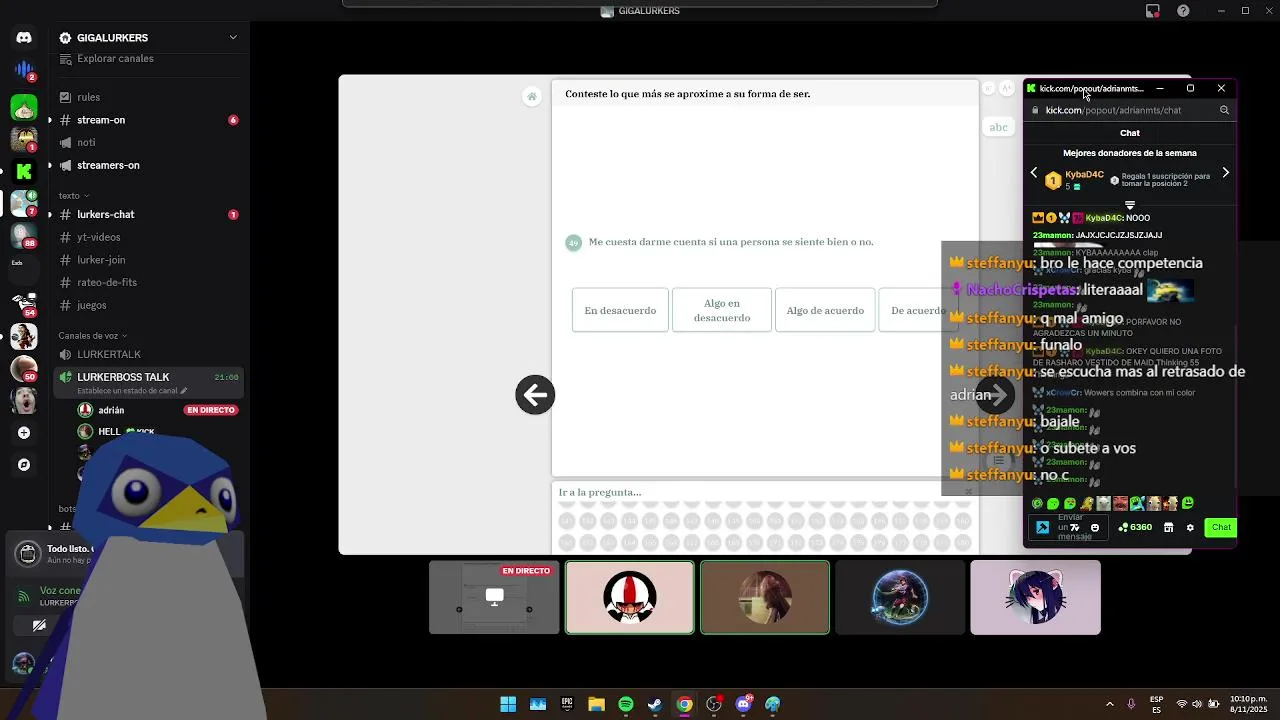
Task: Select the 'Algo en desacuerdo' answer
Action: [722, 310]
